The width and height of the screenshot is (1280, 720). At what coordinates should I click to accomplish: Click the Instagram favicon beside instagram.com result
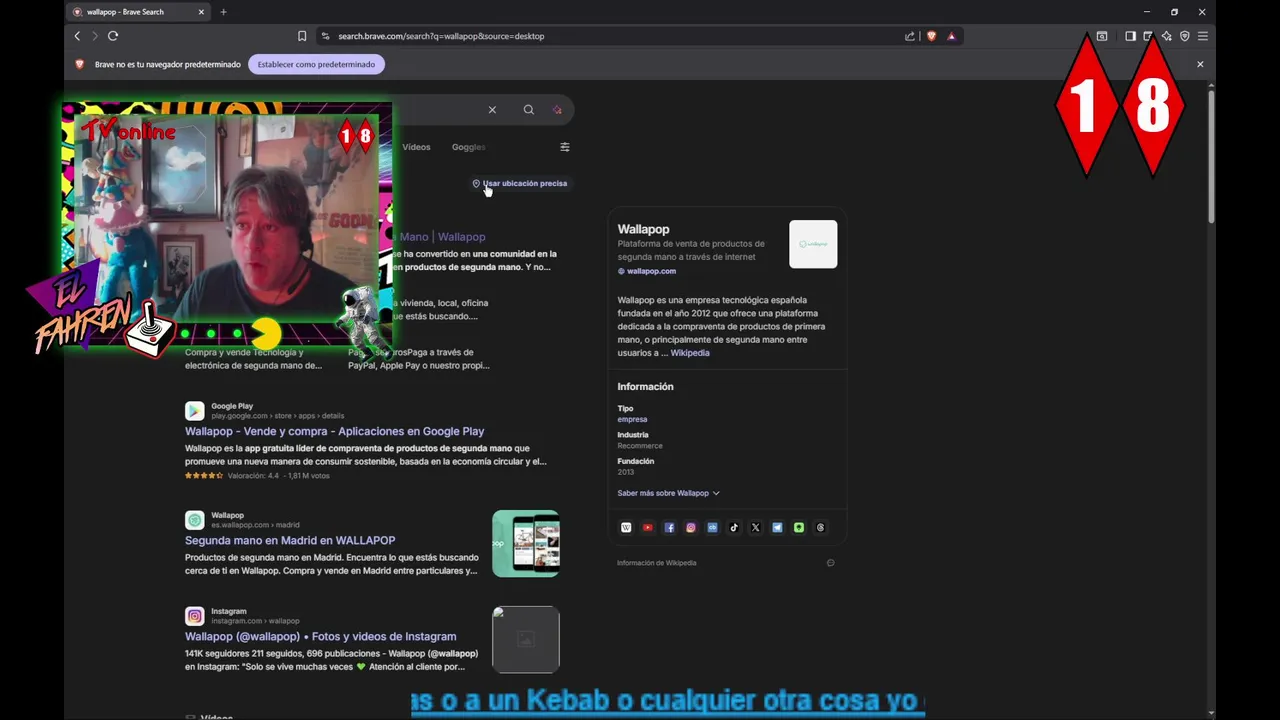coord(194,616)
